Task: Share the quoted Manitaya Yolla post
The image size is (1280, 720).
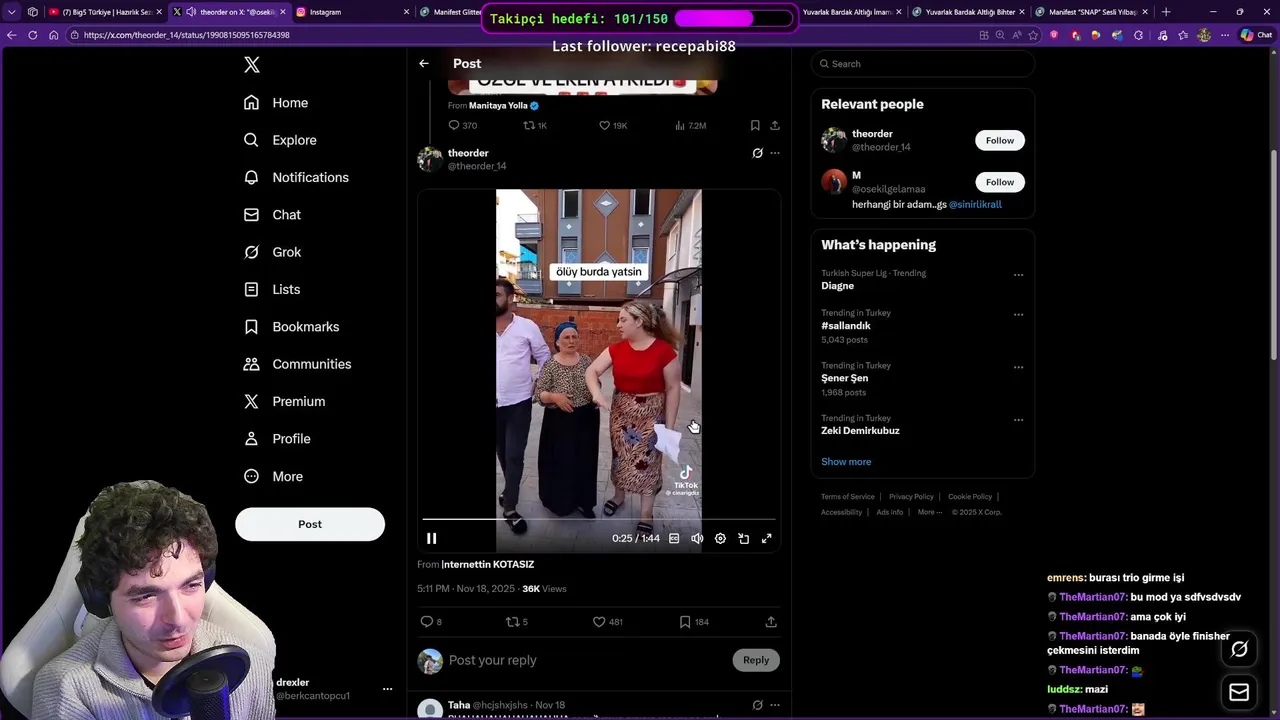Action: pyautogui.click(x=775, y=125)
